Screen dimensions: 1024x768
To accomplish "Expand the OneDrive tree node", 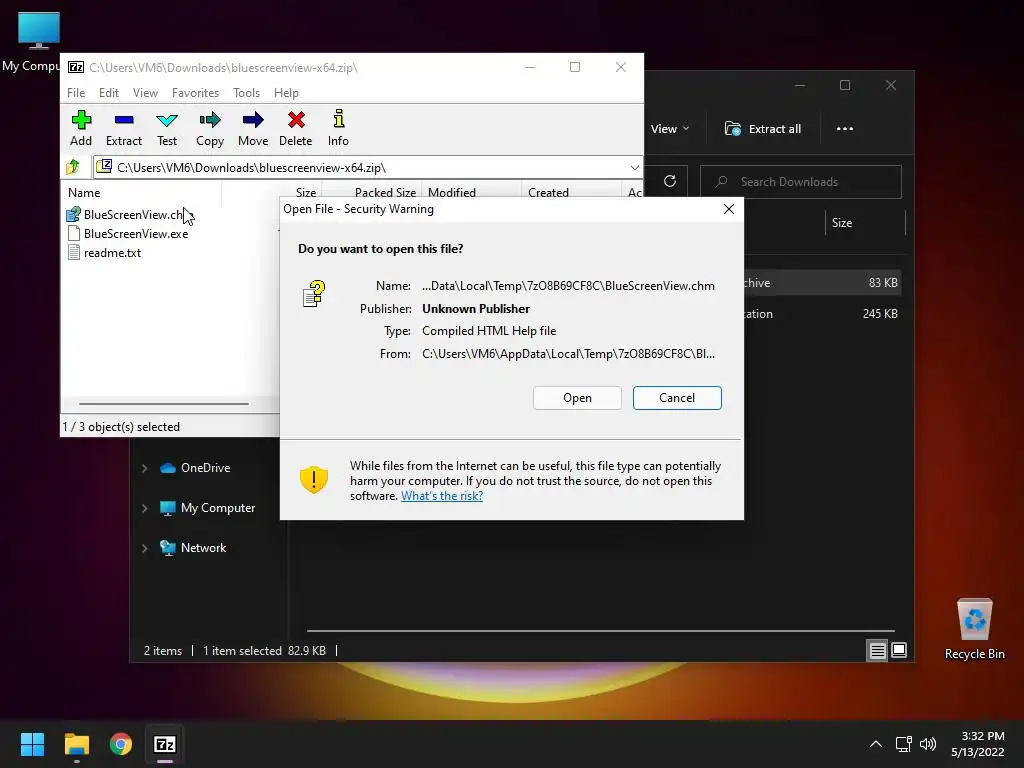I will pos(144,468).
